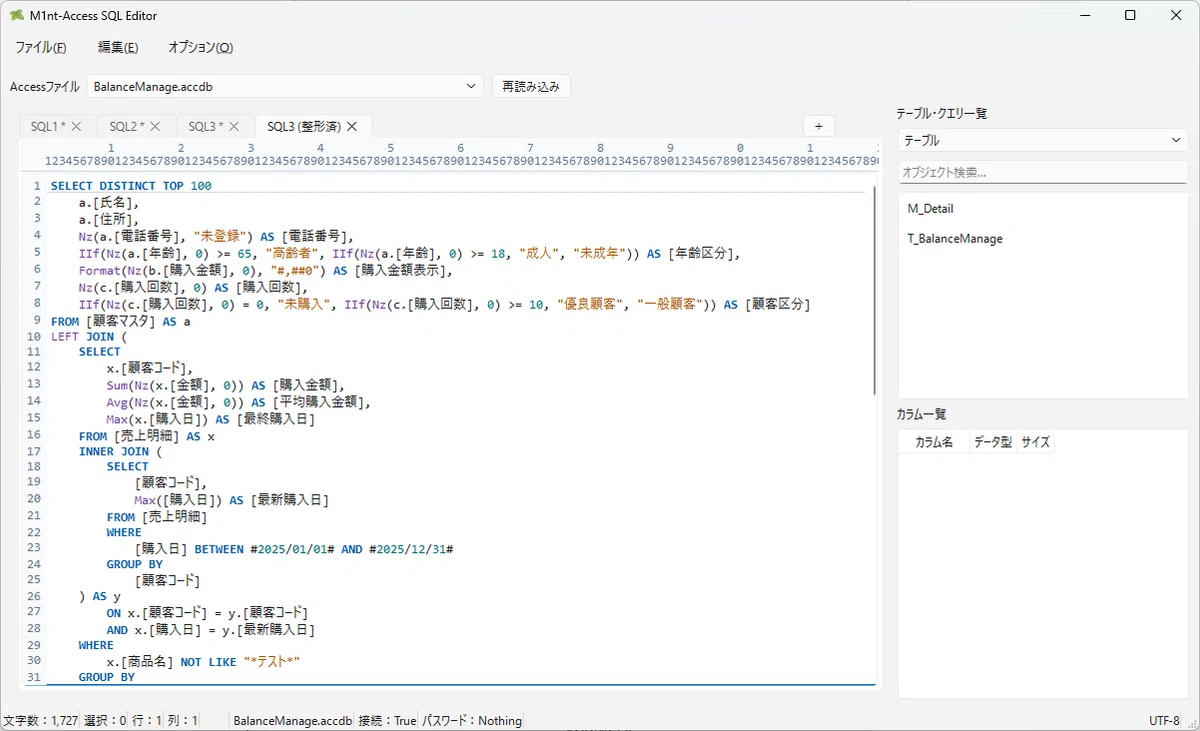Click the BalanceManage.accdb status bar entry
Screen dimensions: 1200x731
click(292, 720)
